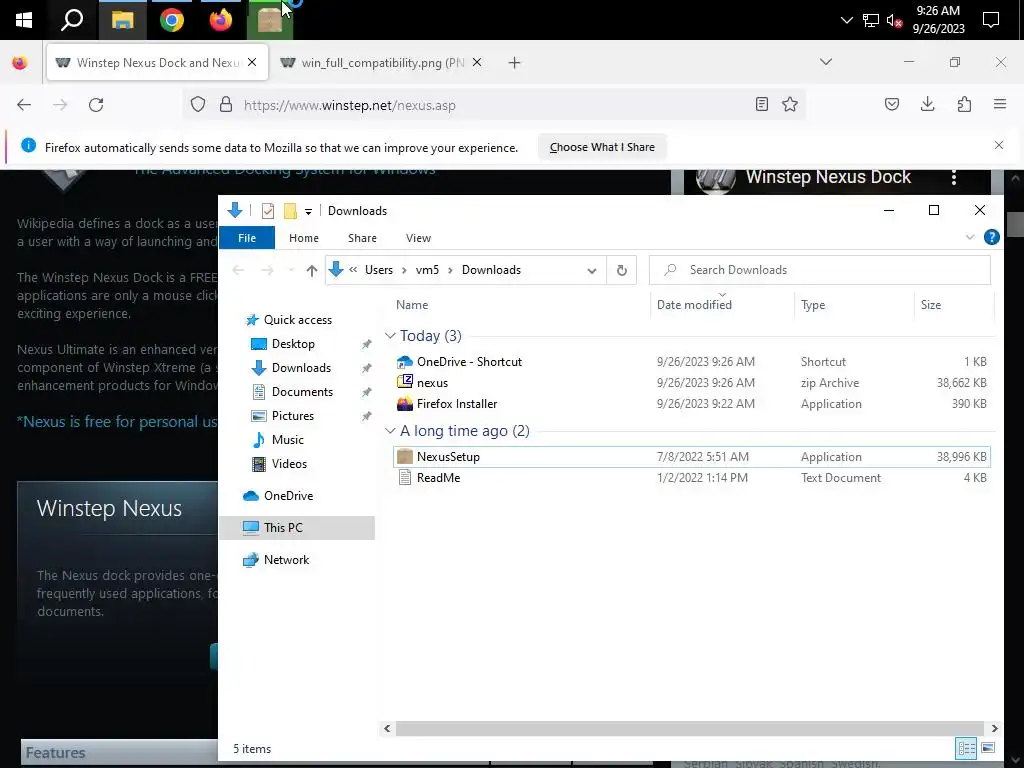The height and width of the screenshot is (768, 1024).
Task: Collapse the Today group
Action: click(390, 336)
